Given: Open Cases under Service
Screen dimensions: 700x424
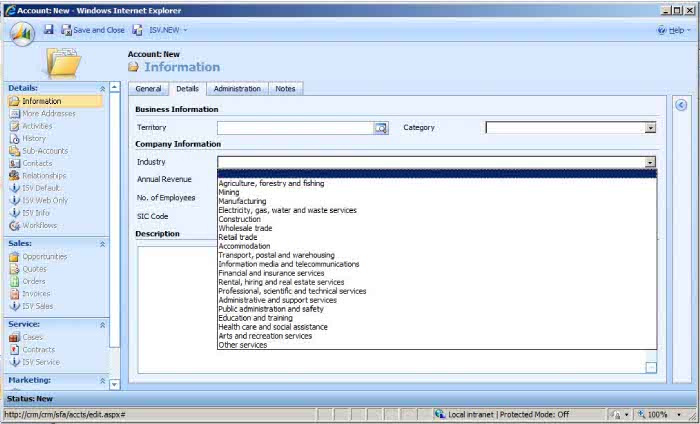Looking at the screenshot, I should point(33,337).
